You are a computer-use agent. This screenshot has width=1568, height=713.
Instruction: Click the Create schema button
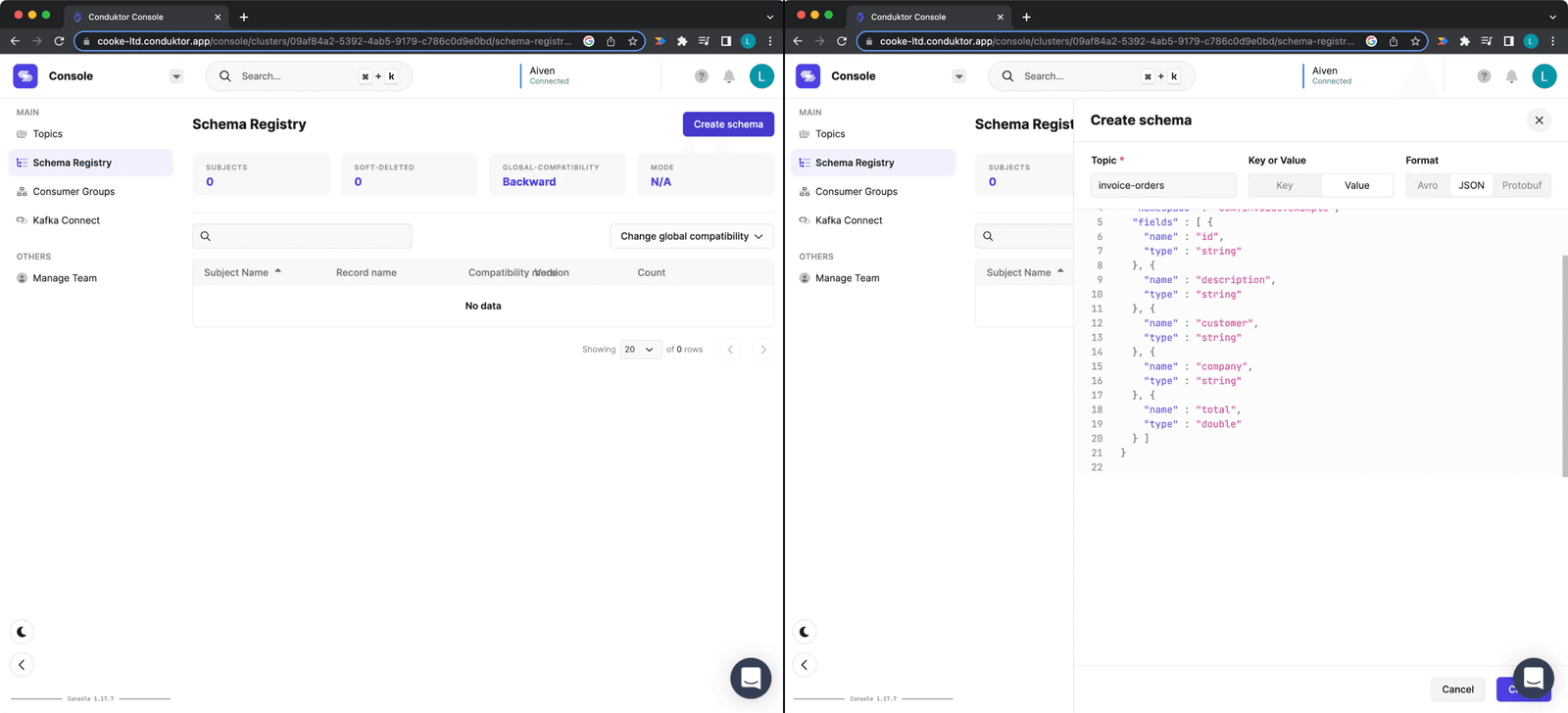click(728, 124)
